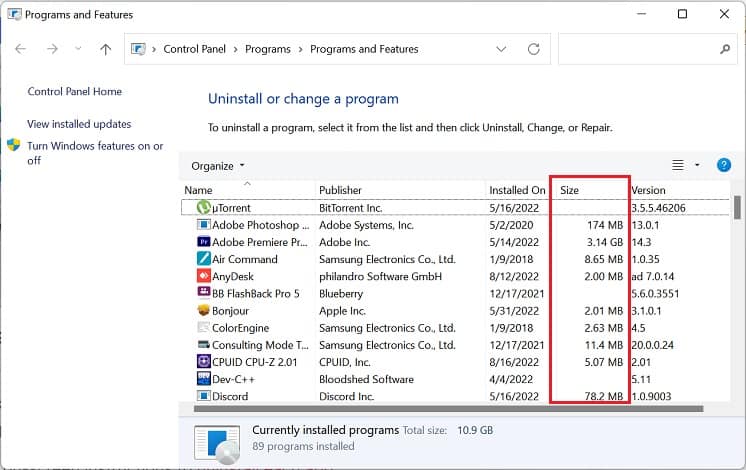This screenshot has width=746, height=470.
Task: Click the Bloodshed Software publisher cell
Action: [366, 379]
